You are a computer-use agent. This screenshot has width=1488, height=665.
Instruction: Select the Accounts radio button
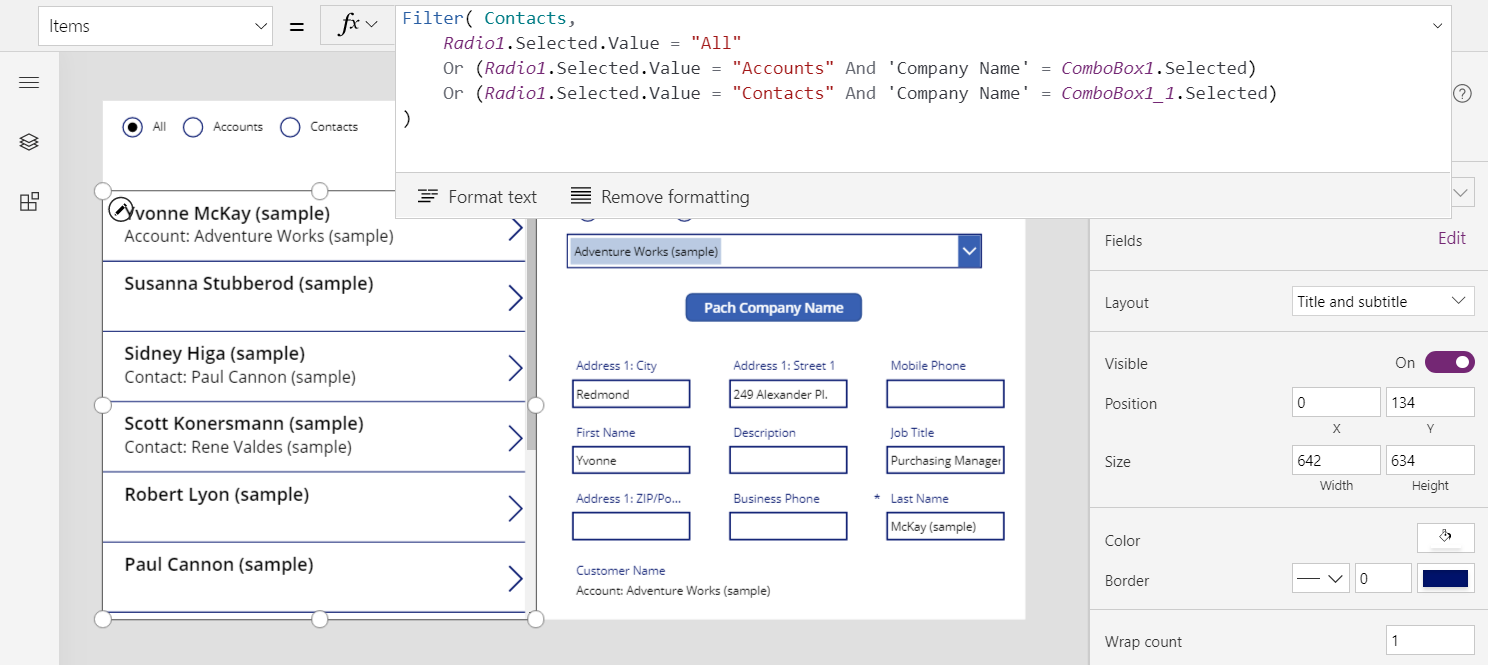[193, 127]
